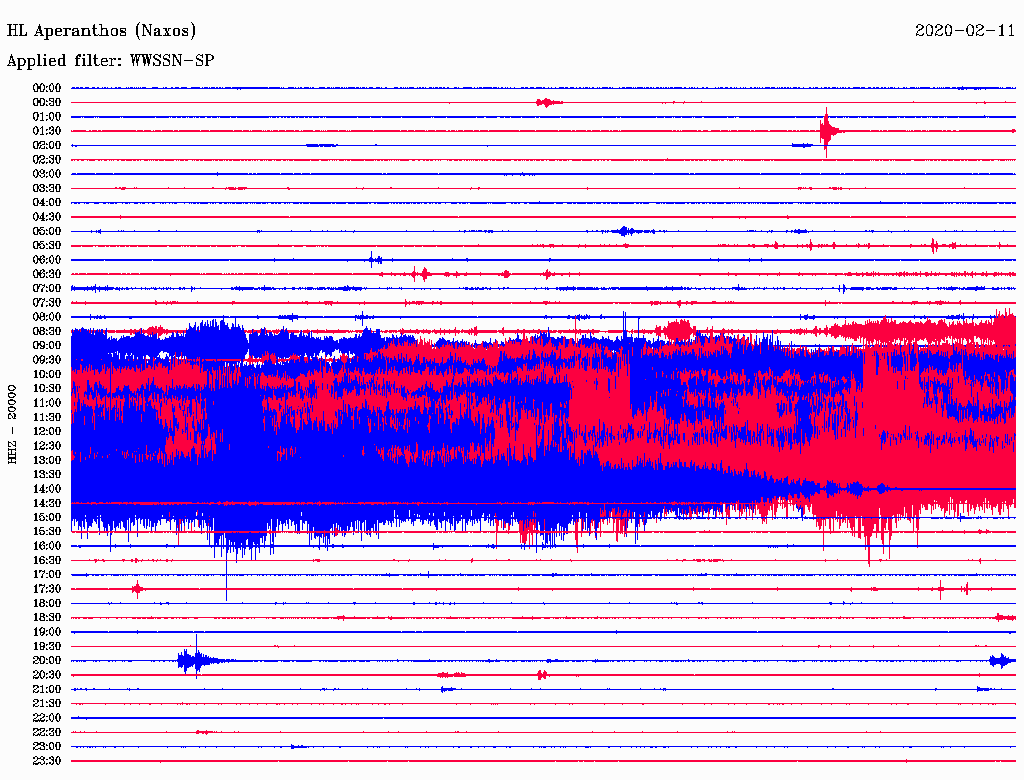1024x780 pixels.
Task: Click the 08:30 time label
Action: (x=47, y=332)
